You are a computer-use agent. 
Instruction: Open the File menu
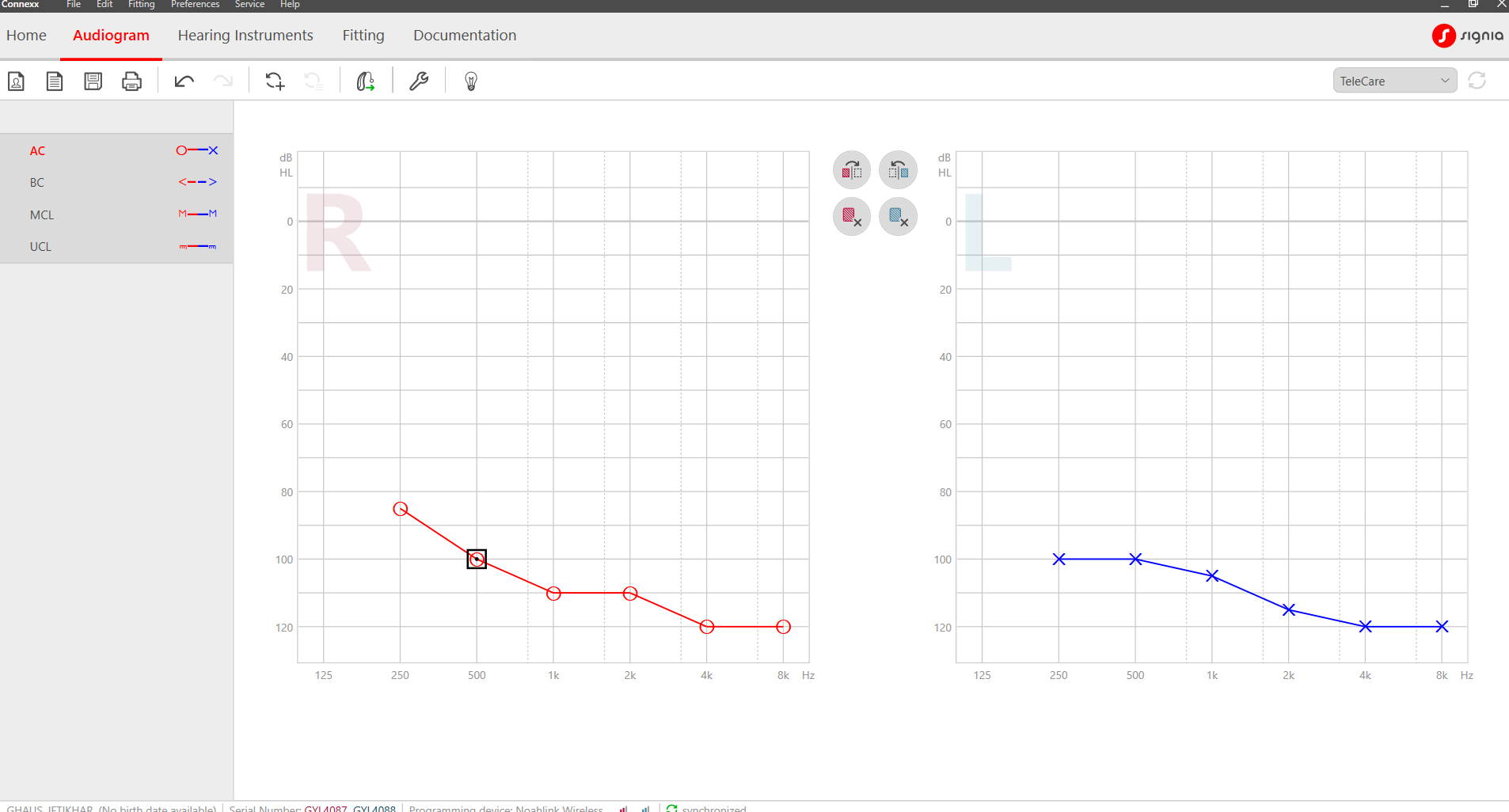coord(74,5)
